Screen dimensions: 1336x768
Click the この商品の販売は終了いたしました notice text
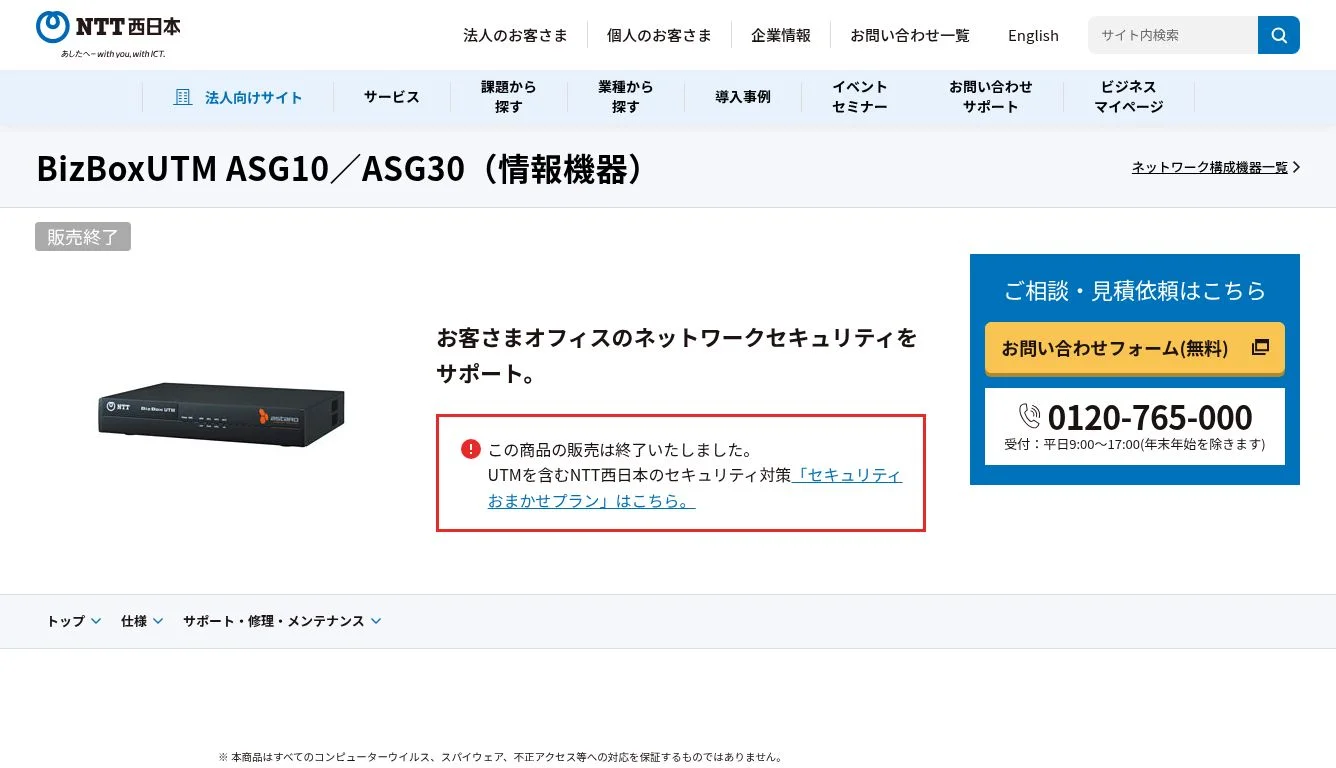tap(620, 449)
